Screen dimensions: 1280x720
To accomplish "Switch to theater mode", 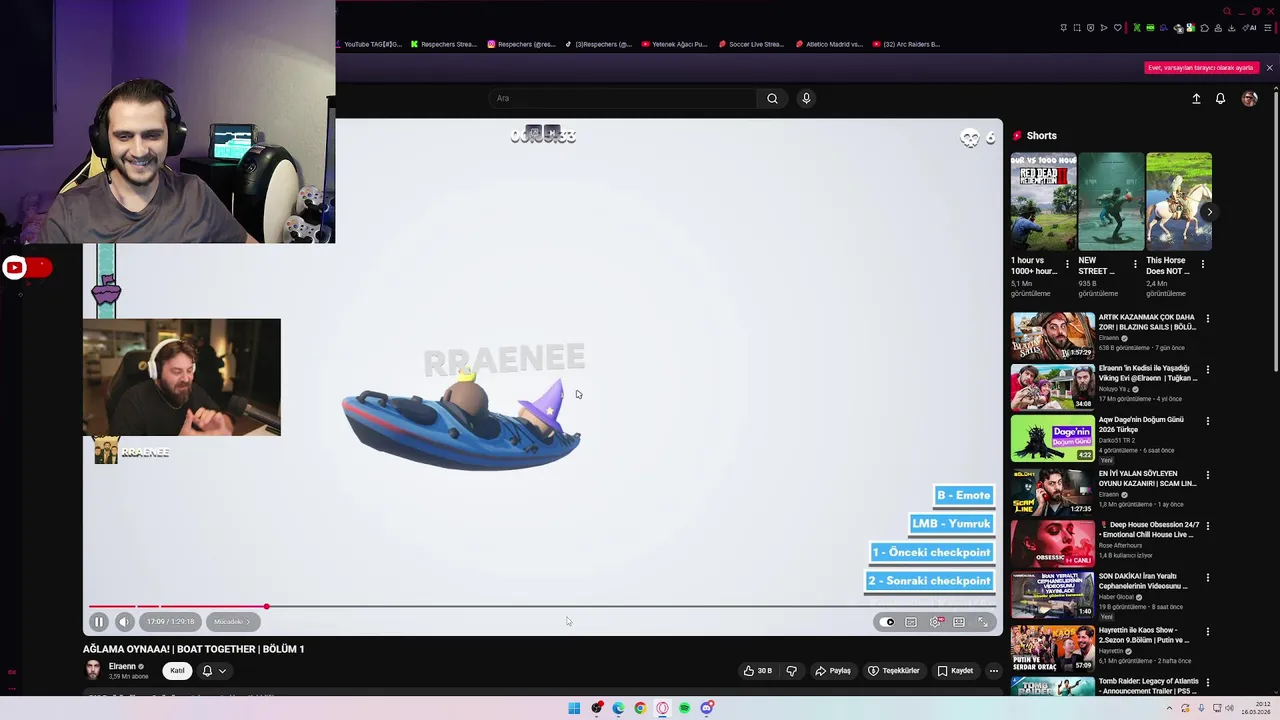I will tap(959, 622).
